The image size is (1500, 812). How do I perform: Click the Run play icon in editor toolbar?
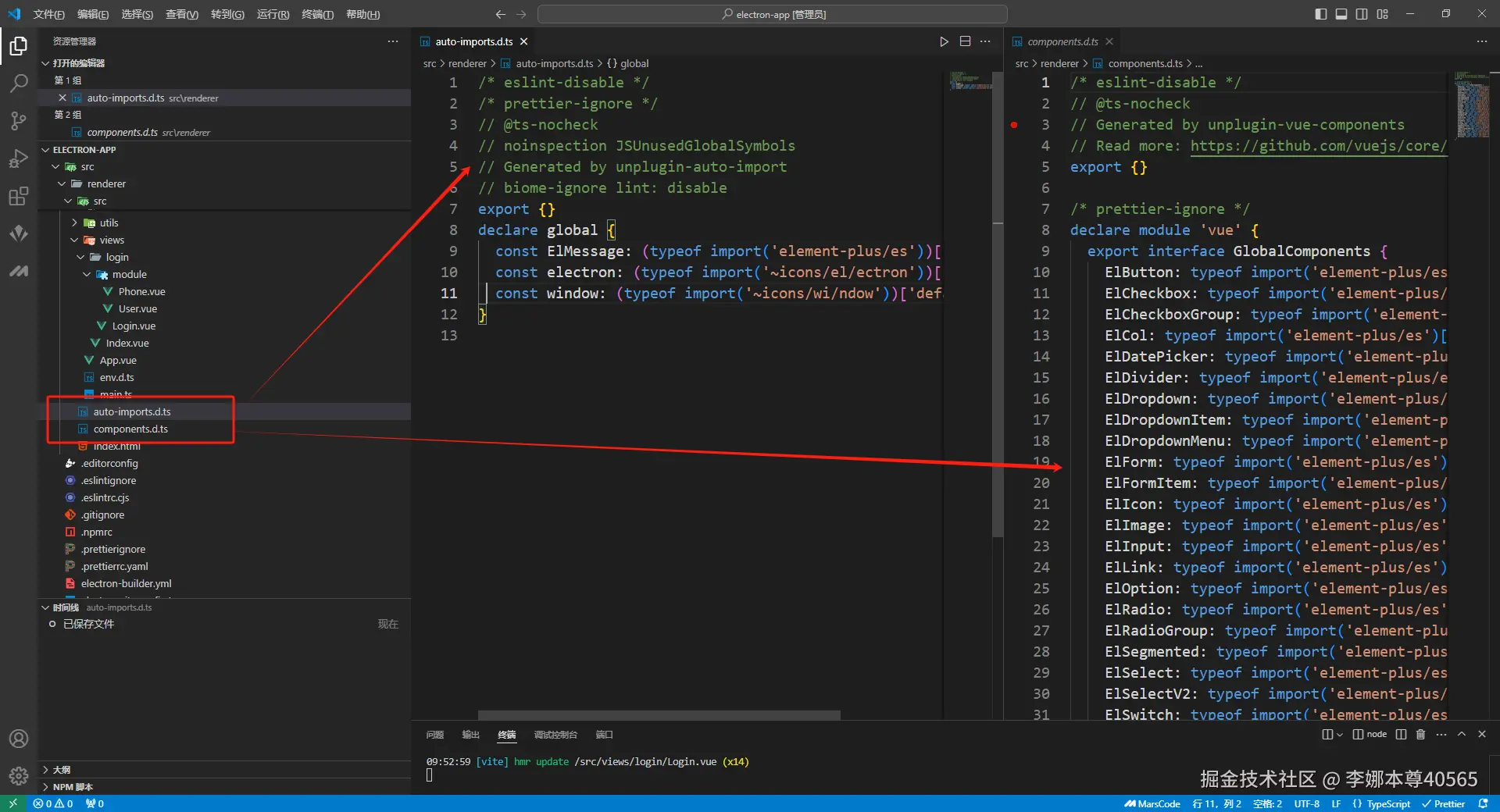944,41
